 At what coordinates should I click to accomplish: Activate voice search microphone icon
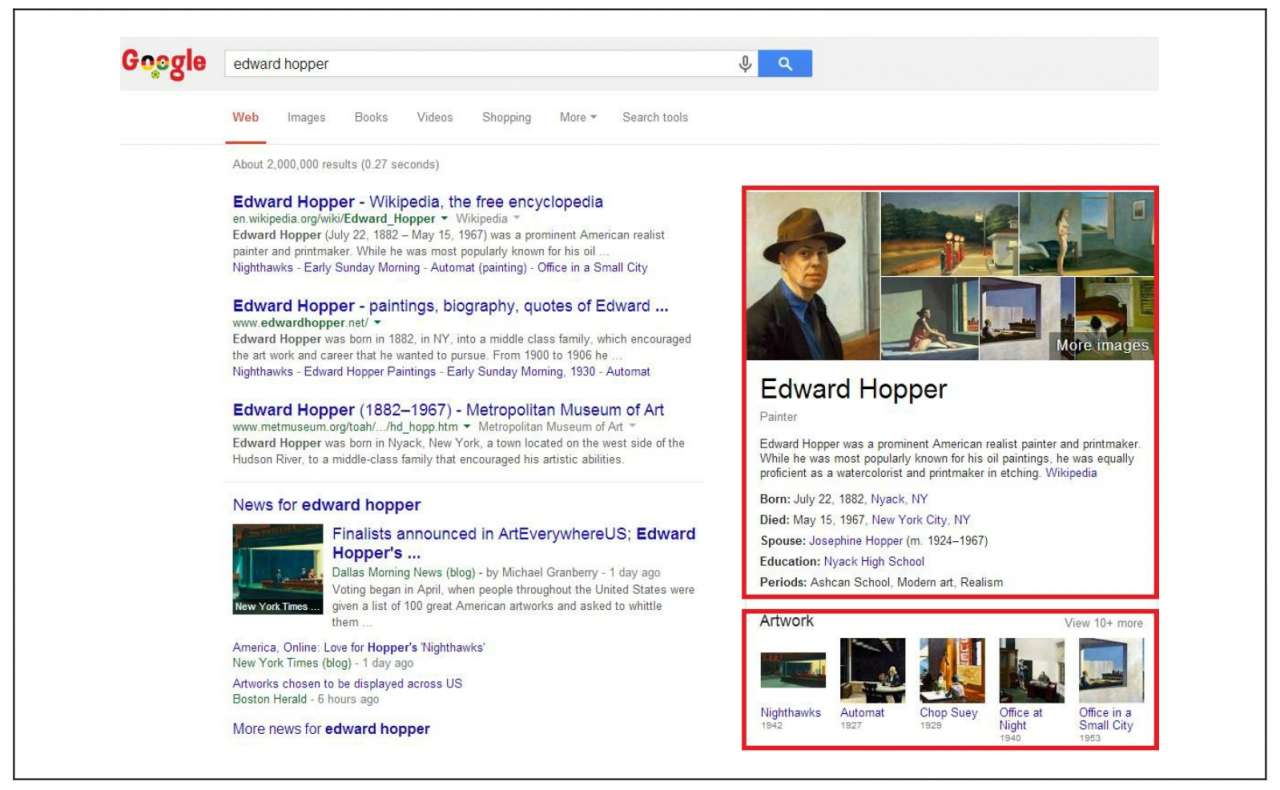[745, 64]
